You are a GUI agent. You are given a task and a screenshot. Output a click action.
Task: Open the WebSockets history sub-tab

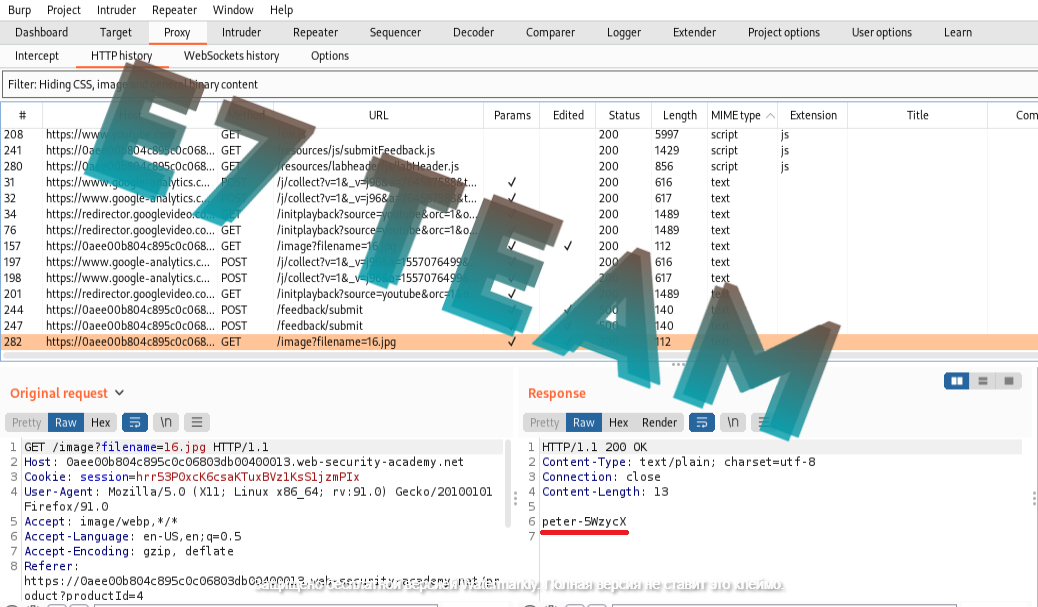point(231,56)
